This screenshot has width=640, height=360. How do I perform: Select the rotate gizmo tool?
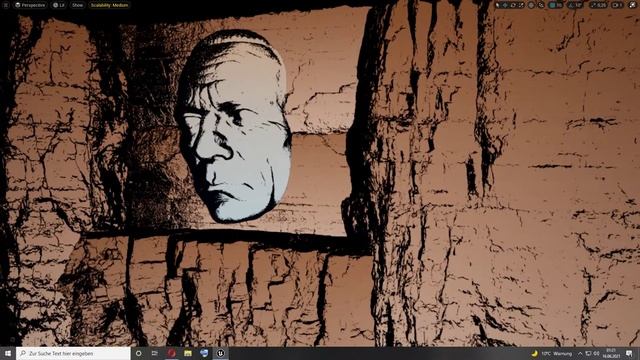click(x=513, y=5)
